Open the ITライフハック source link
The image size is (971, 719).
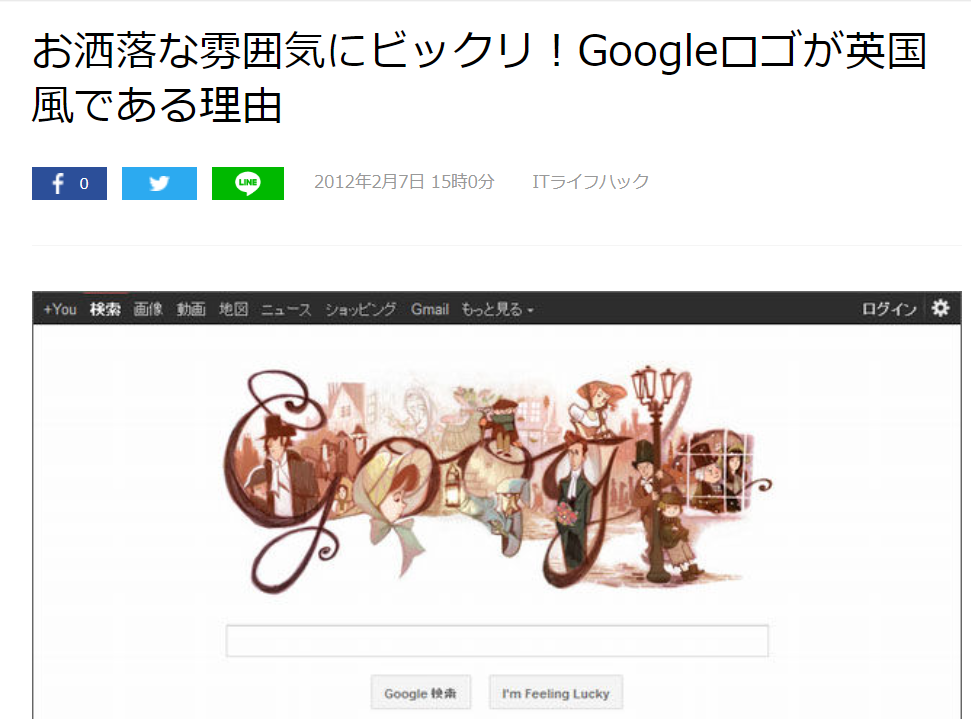coord(591,181)
